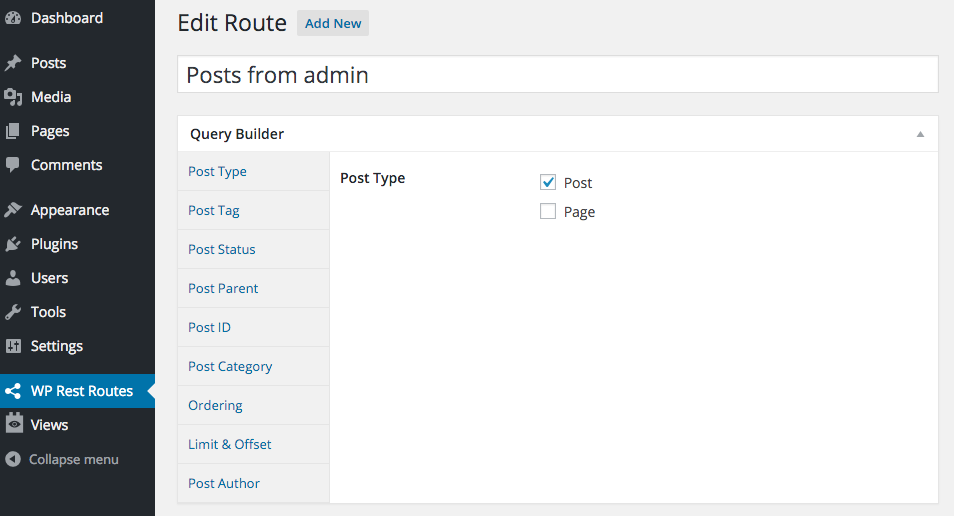This screenshot has width=954, height=516.
Task: Select the Limit & Offset tab
Action: tap(230, 444)
